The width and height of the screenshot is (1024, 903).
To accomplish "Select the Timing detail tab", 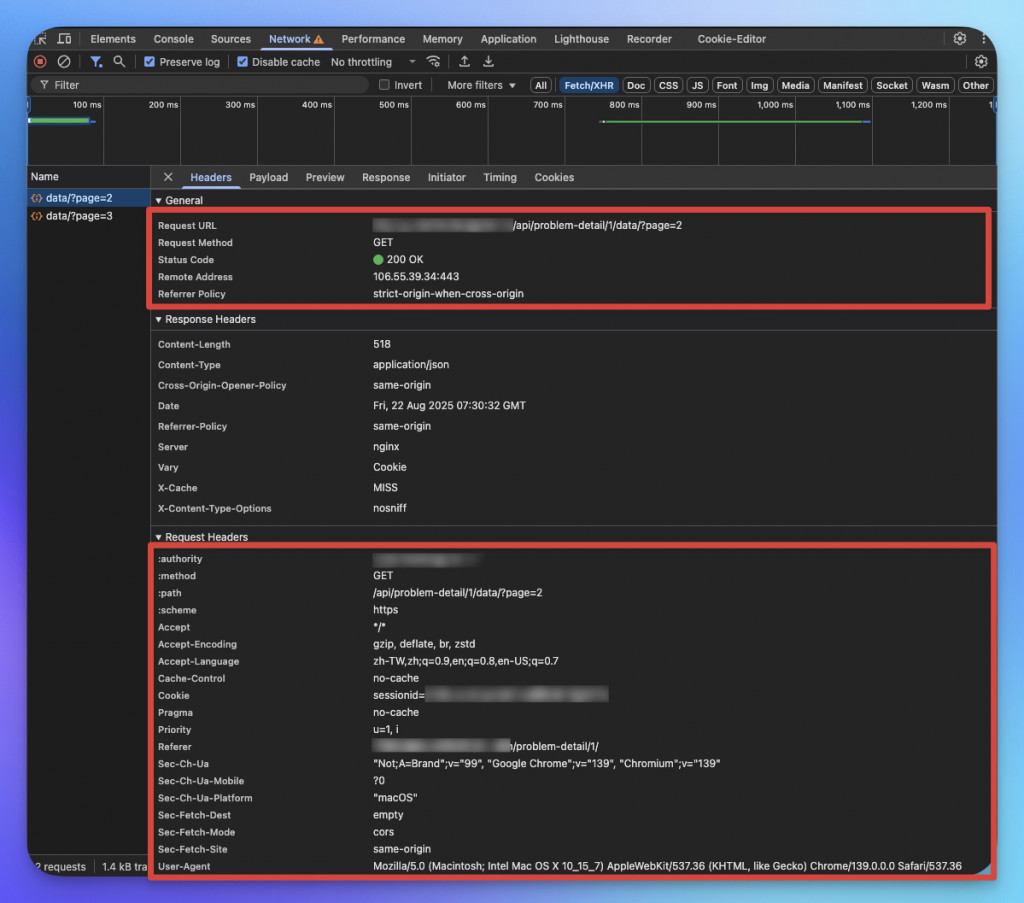I will coord(500,178).
